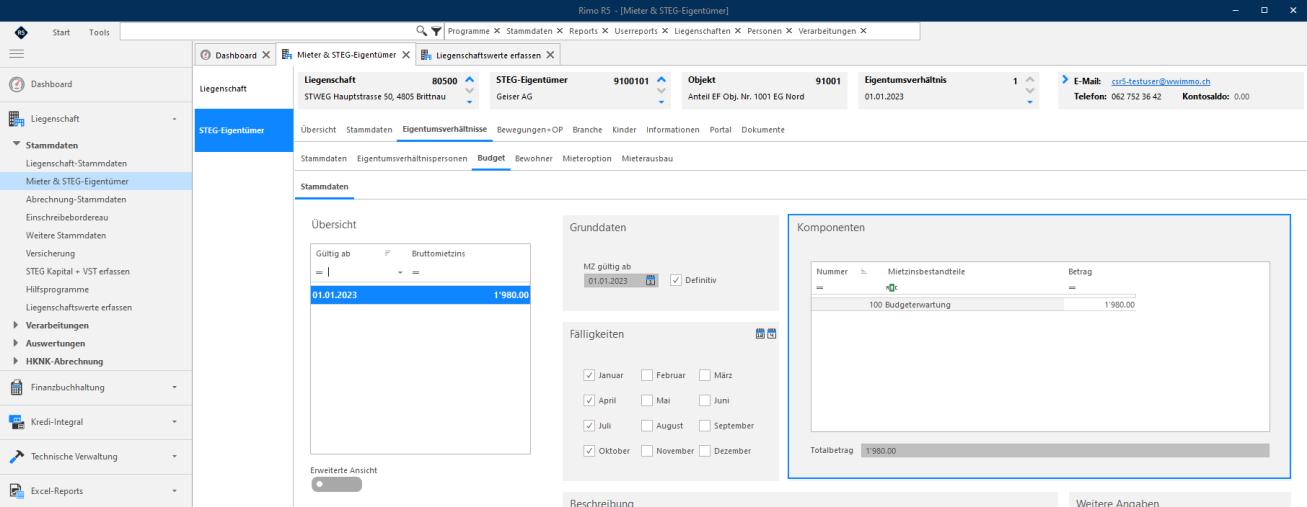Remove the Verarbeitungen filter tag

click(x=863, y=31)
